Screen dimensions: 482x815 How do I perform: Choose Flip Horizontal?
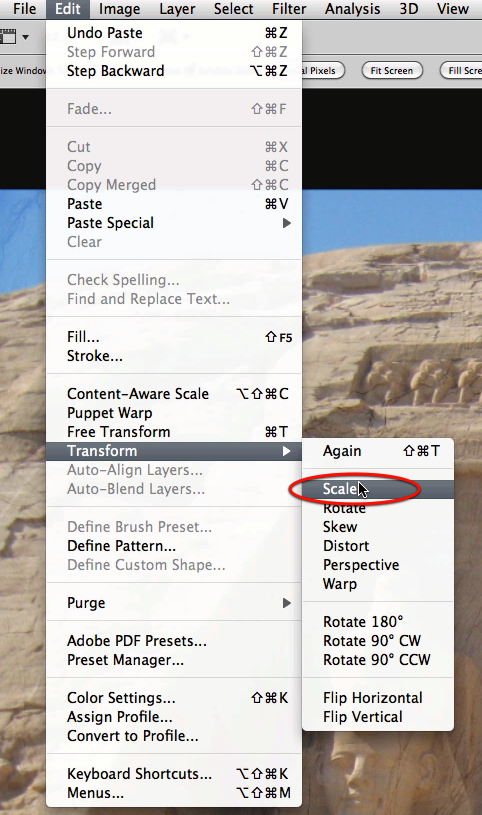[378, 698]
